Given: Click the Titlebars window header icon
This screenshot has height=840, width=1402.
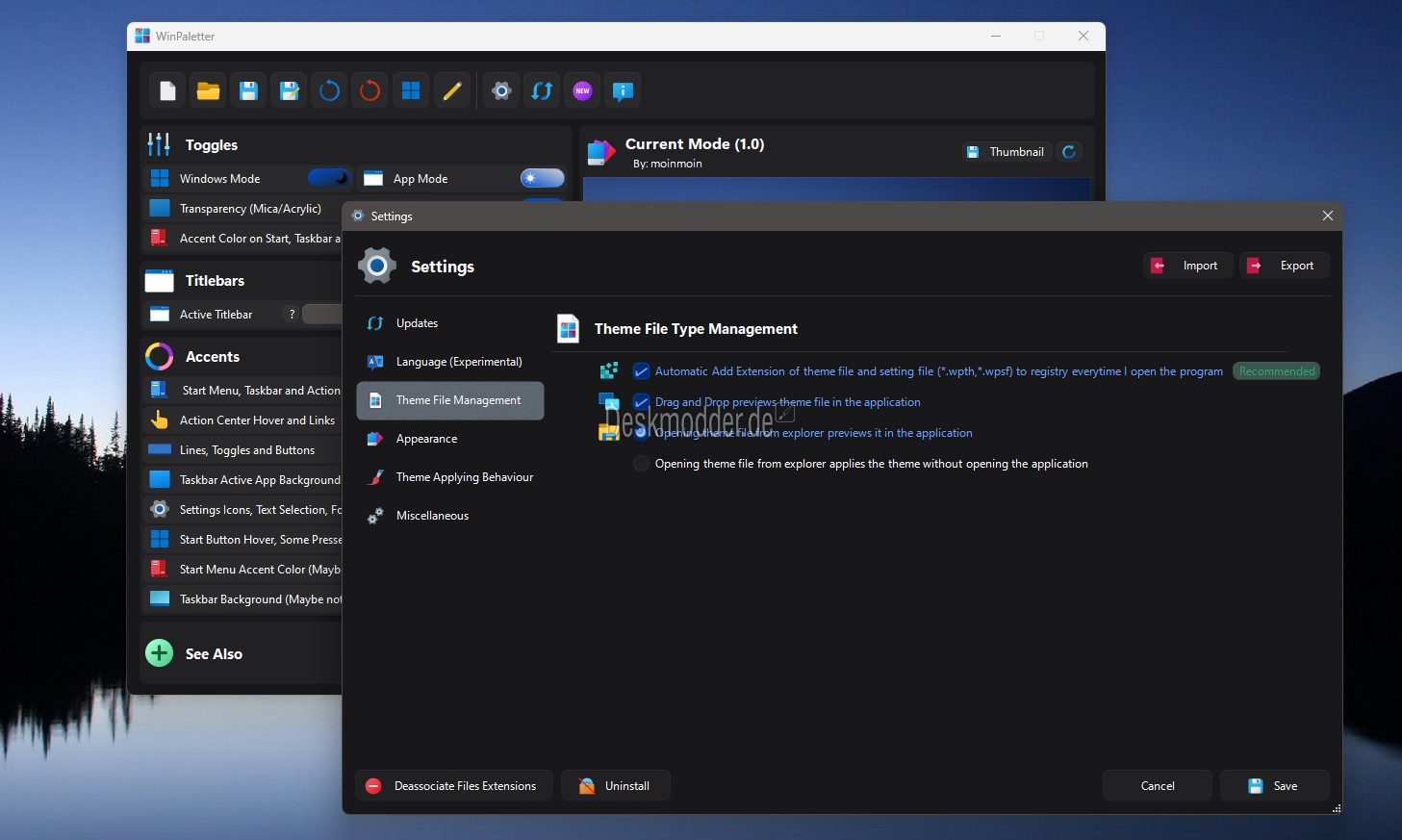Looking at the screenshot, I should coord(159,281).
